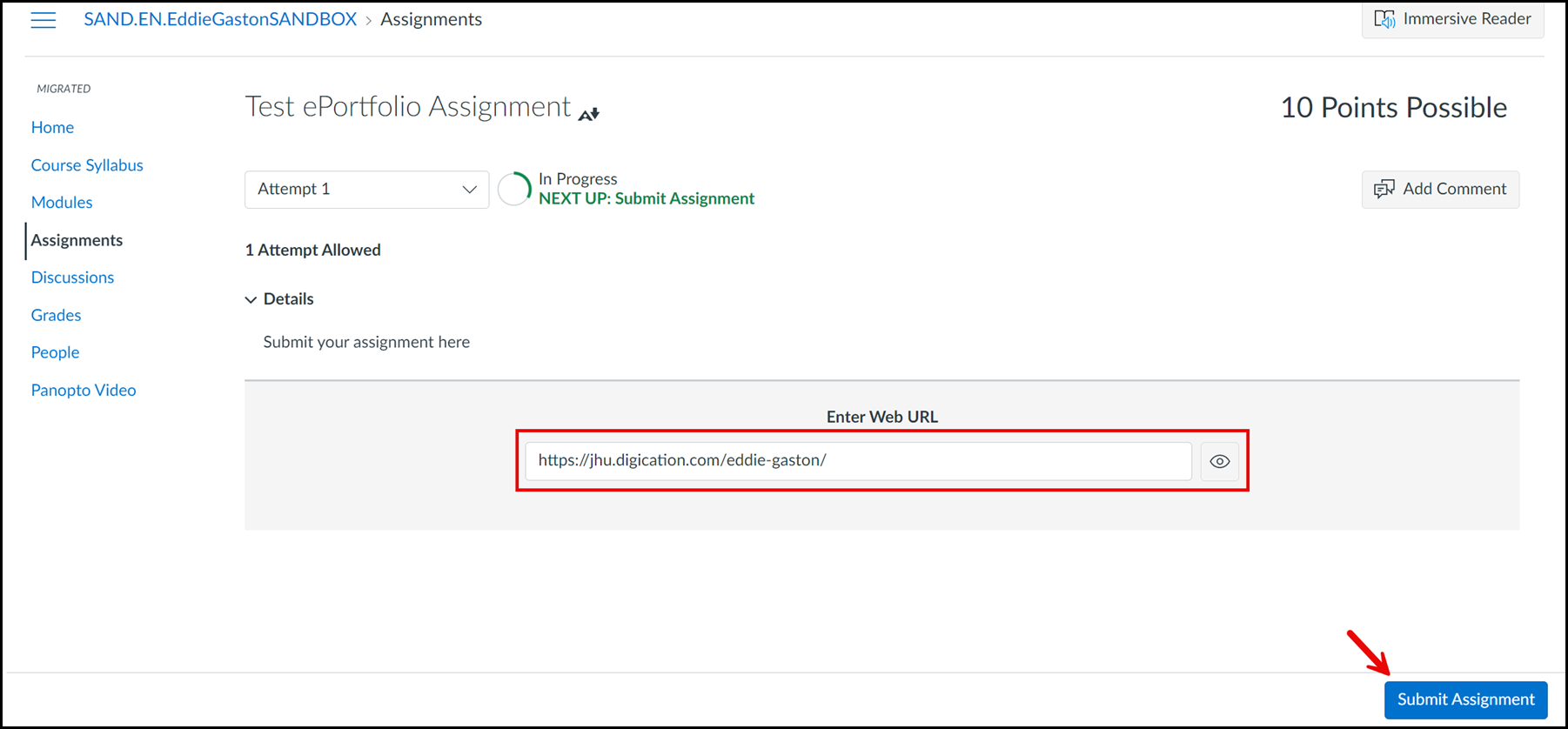Click the NEXT UP: Submit Assignment text
The image size is (1568, 729).
click(647, 199)
